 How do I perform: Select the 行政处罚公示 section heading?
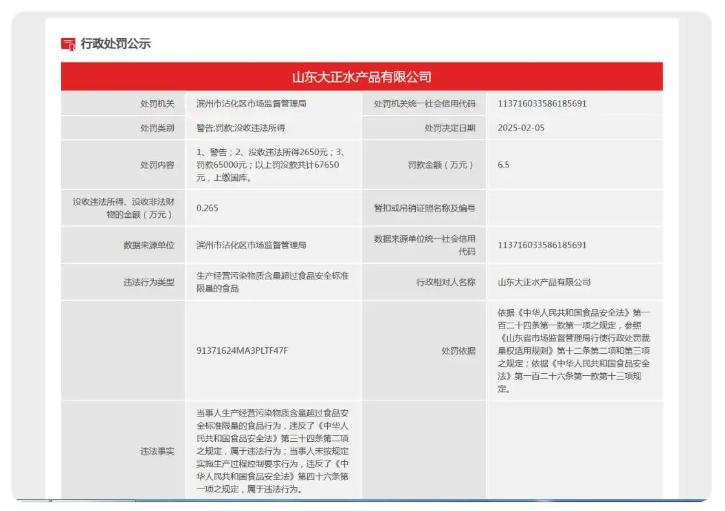point(116,43)
